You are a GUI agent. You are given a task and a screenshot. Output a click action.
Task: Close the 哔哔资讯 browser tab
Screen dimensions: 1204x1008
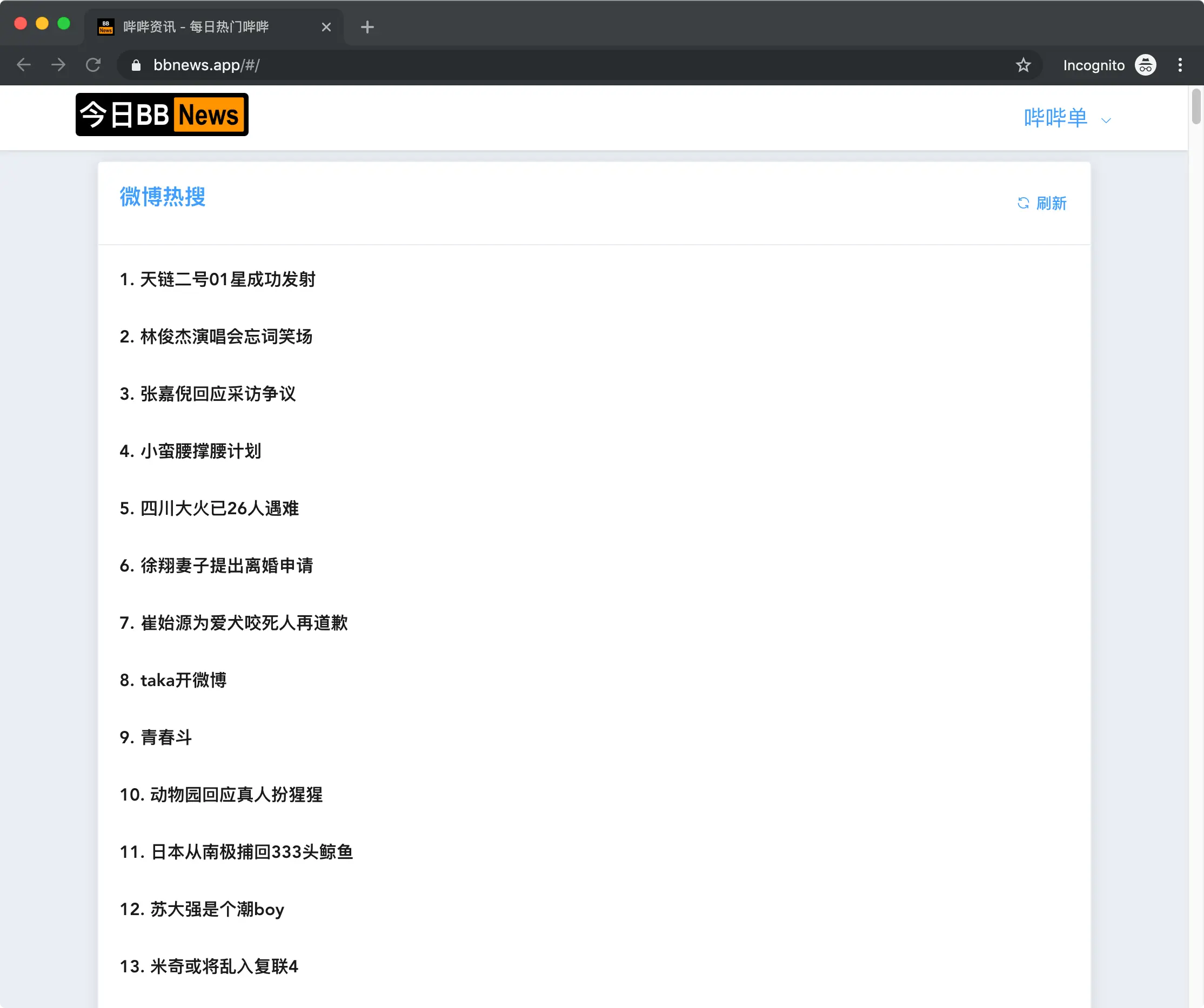click(x=326, y=27)
